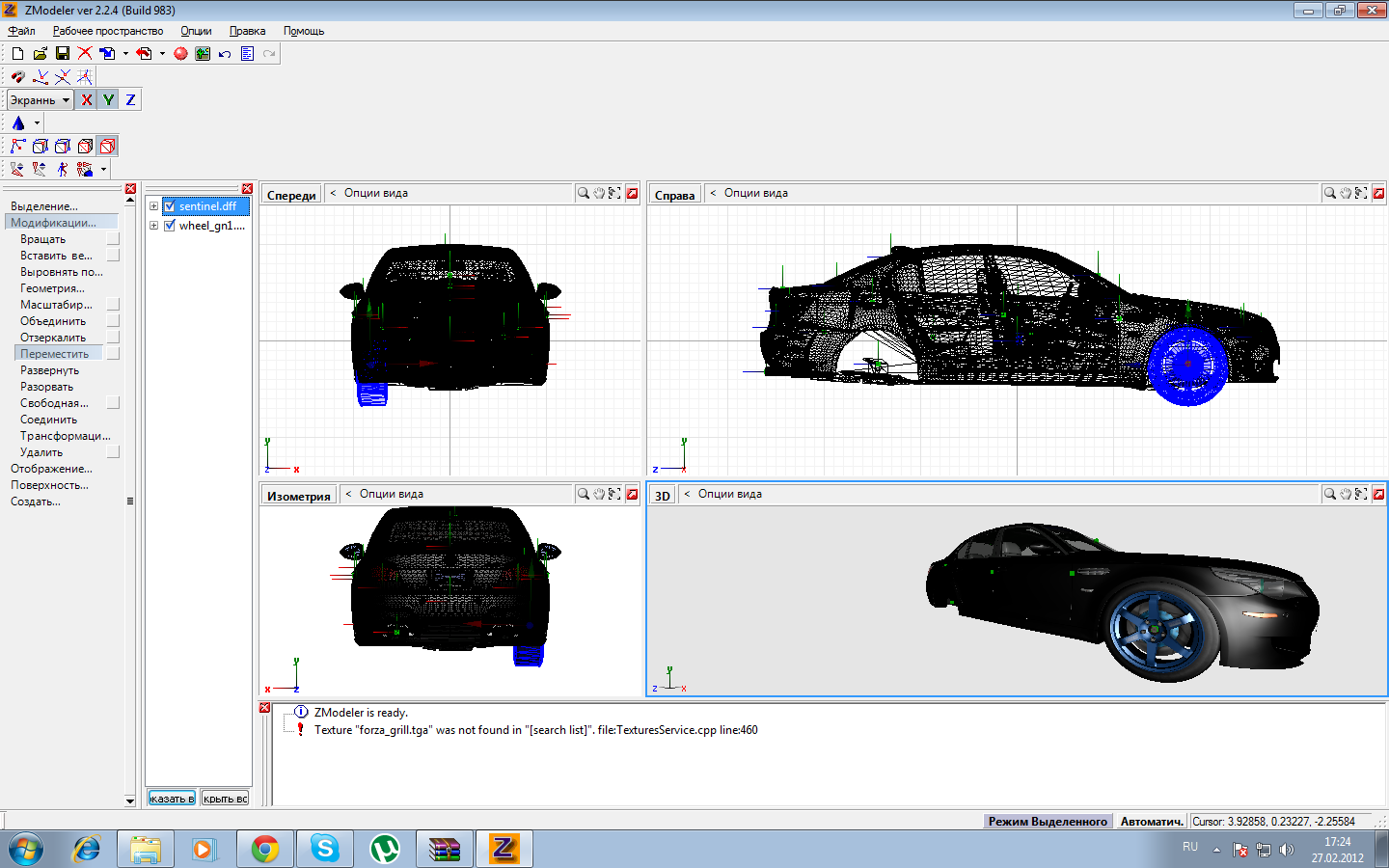Image resolution: width=1389 pixels, height=868 pixels.
Task: Save the scene with floppy disk icon
Action: (x=62, y=54)
